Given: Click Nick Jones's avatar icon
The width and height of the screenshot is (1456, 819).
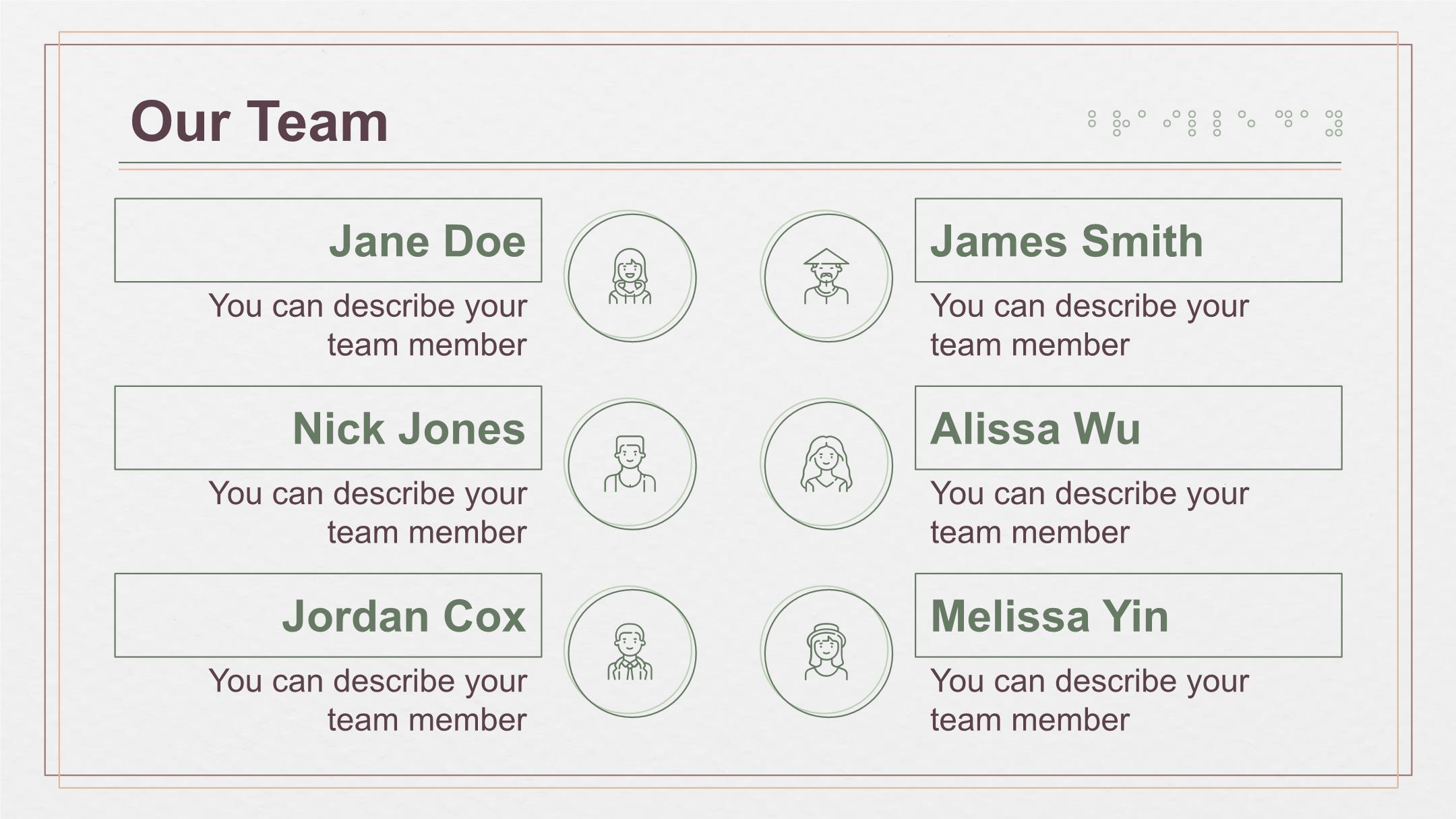Looking at the screenshot, I should (x=630, y=464).
